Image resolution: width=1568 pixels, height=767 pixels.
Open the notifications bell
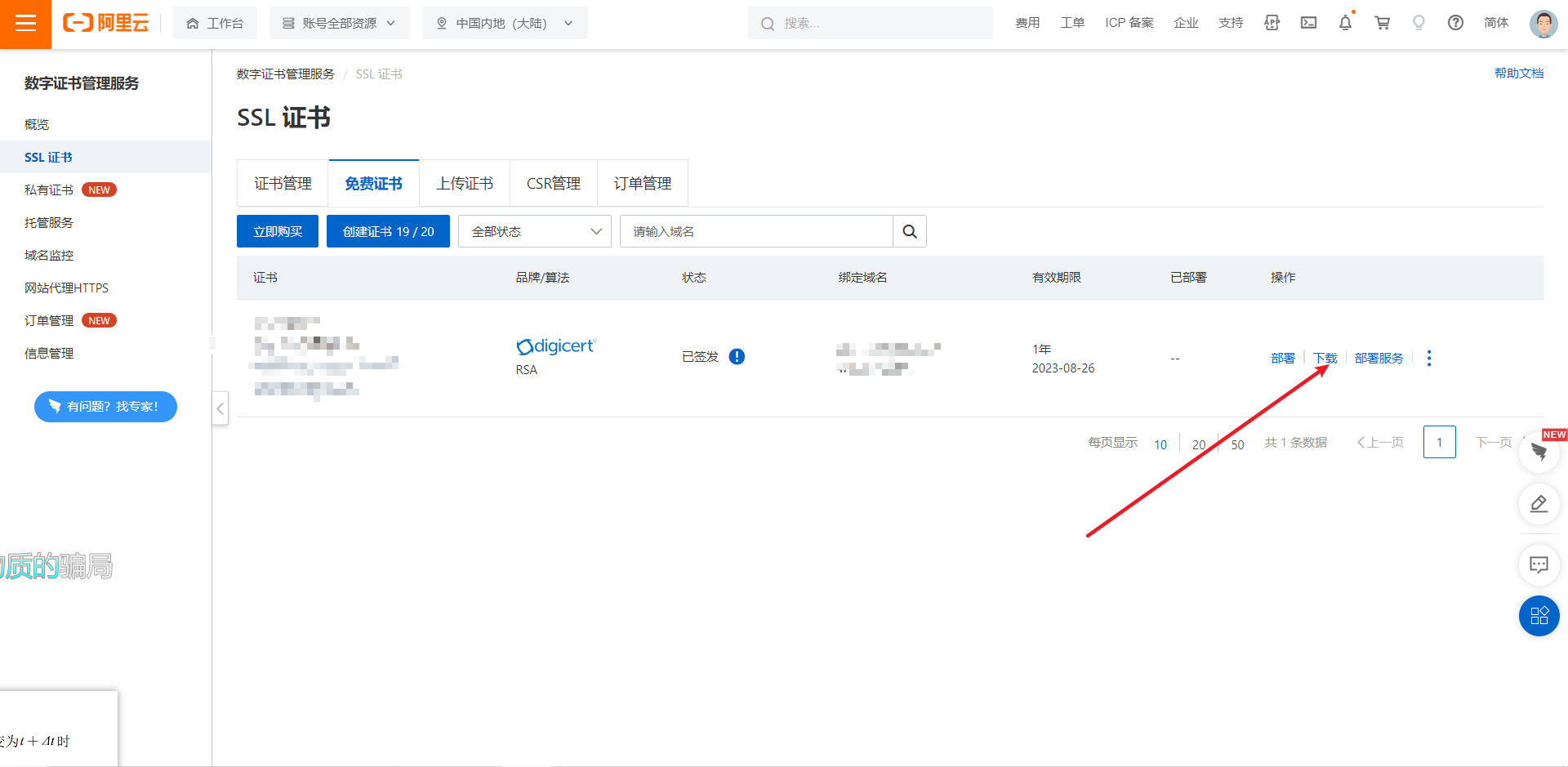(x=1345, y=23)
